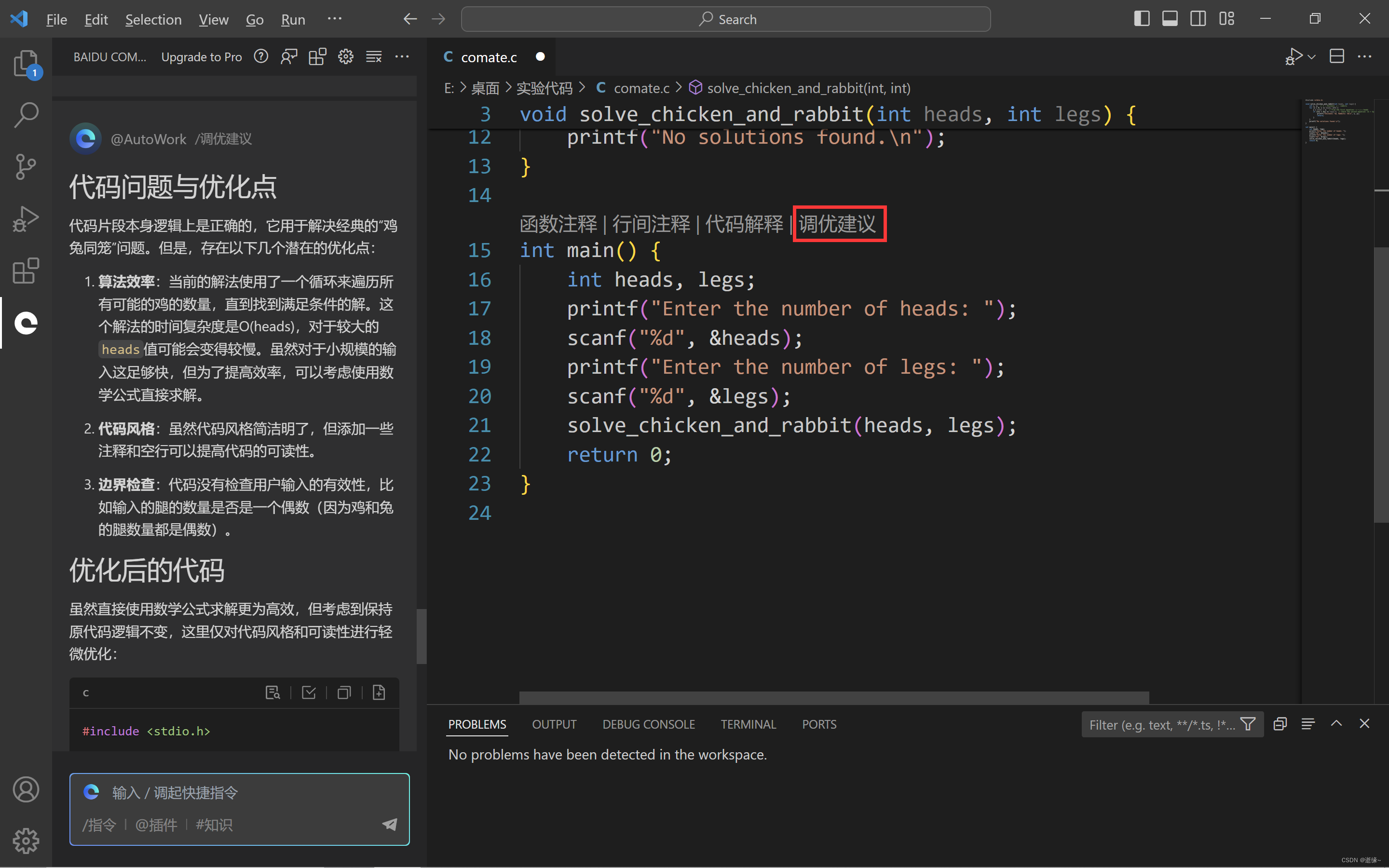
Task: Maximize the panel with the chevron-up
Action: pos(1336,724)
